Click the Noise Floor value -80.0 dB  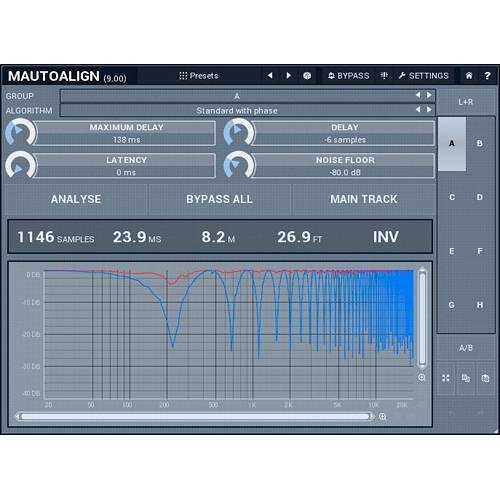pyautogui.click(x=345, y=172)
